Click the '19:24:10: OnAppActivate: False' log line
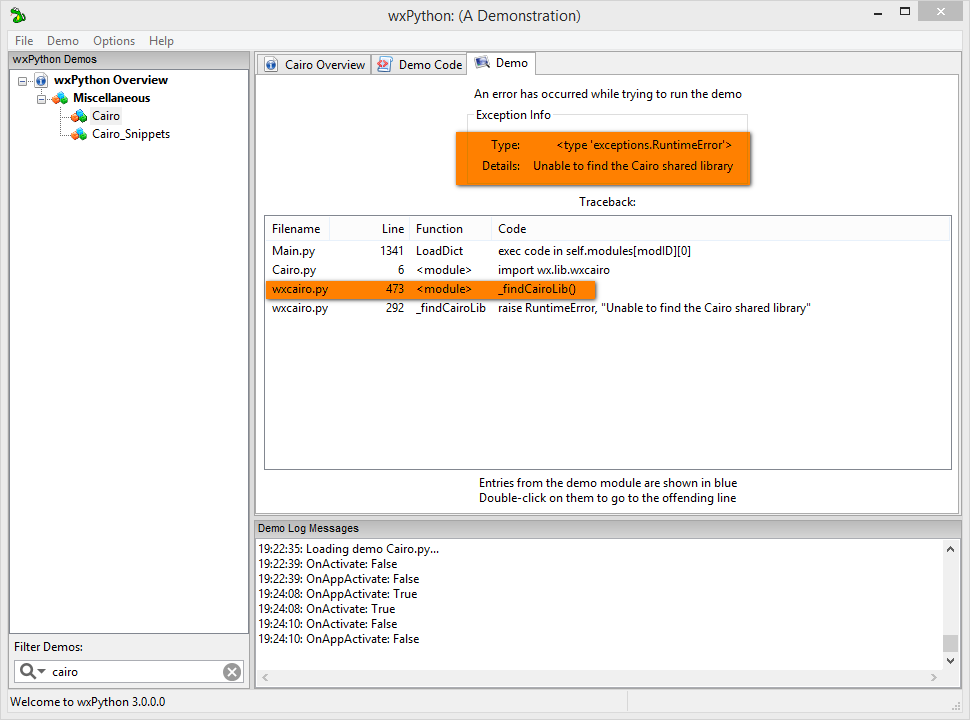Screen dimensions: 970x720 pyautogui.click(x=338, y=639)
